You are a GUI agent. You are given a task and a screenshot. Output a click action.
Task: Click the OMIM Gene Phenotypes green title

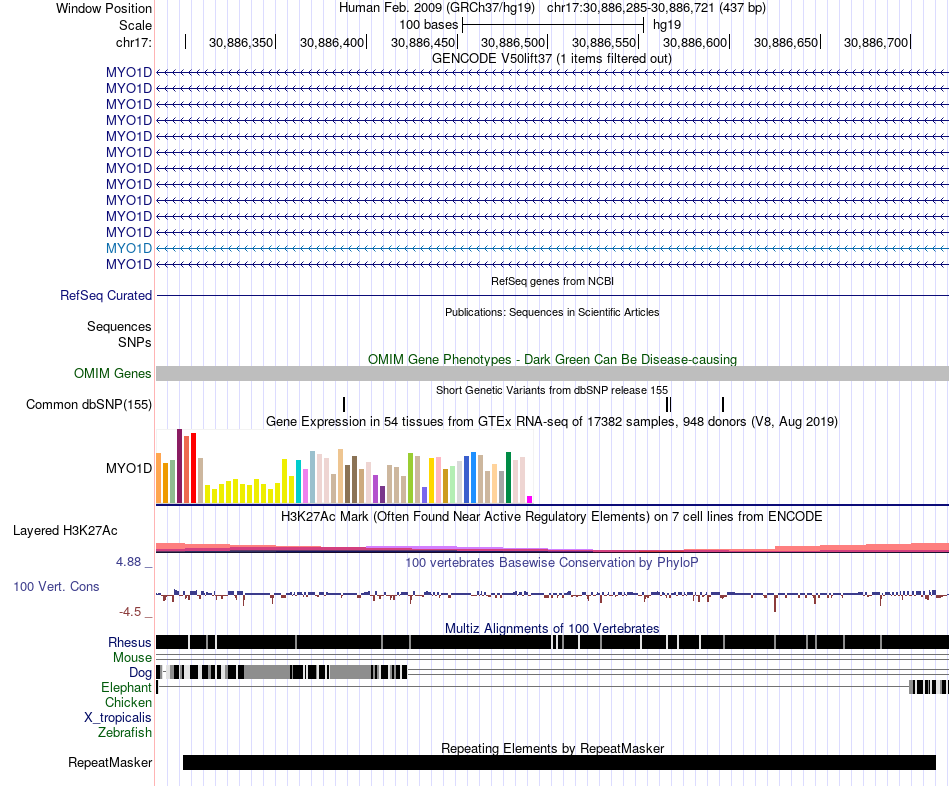pyautogui.click(x=552, y=359)
